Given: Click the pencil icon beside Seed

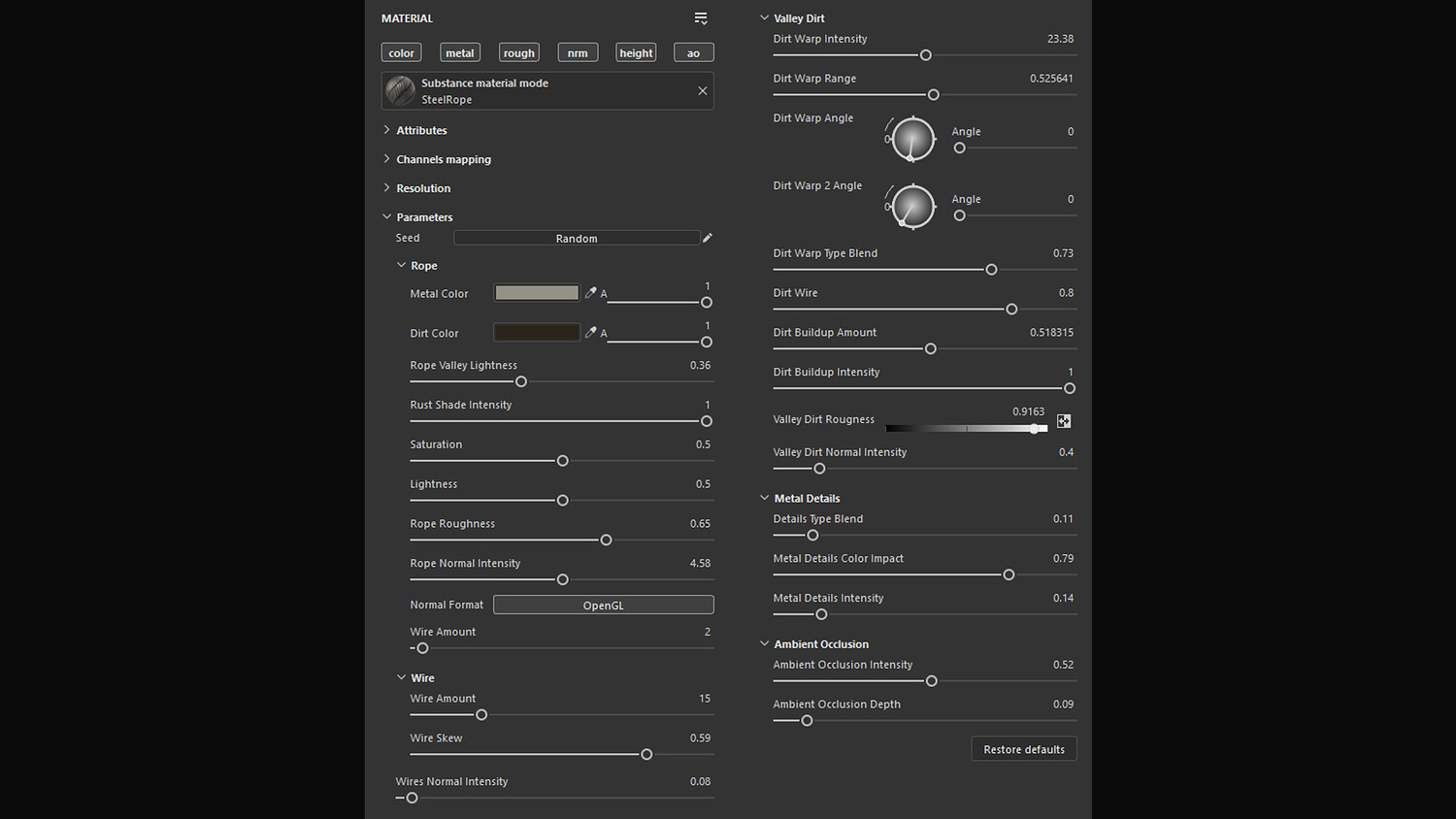Looking at the screenshot, I should click(708, 238).
